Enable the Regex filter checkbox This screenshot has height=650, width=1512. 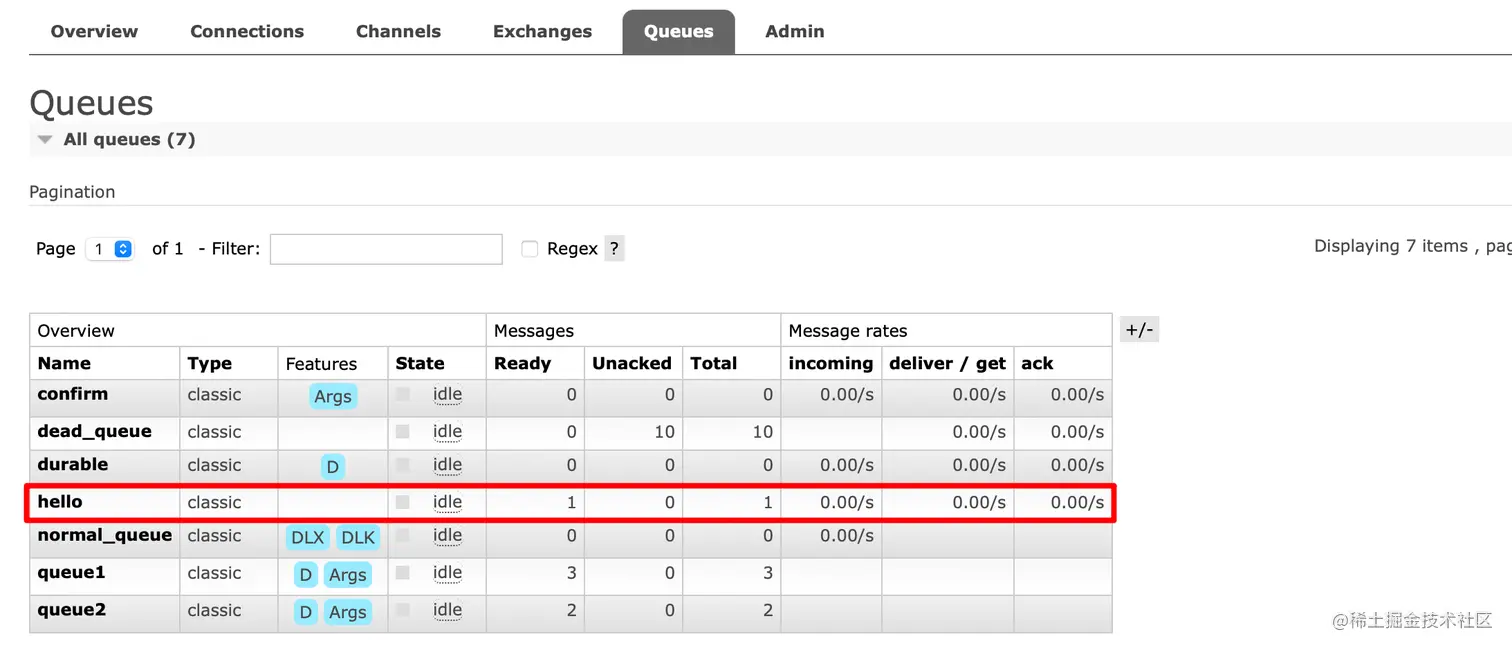point(530,249)
